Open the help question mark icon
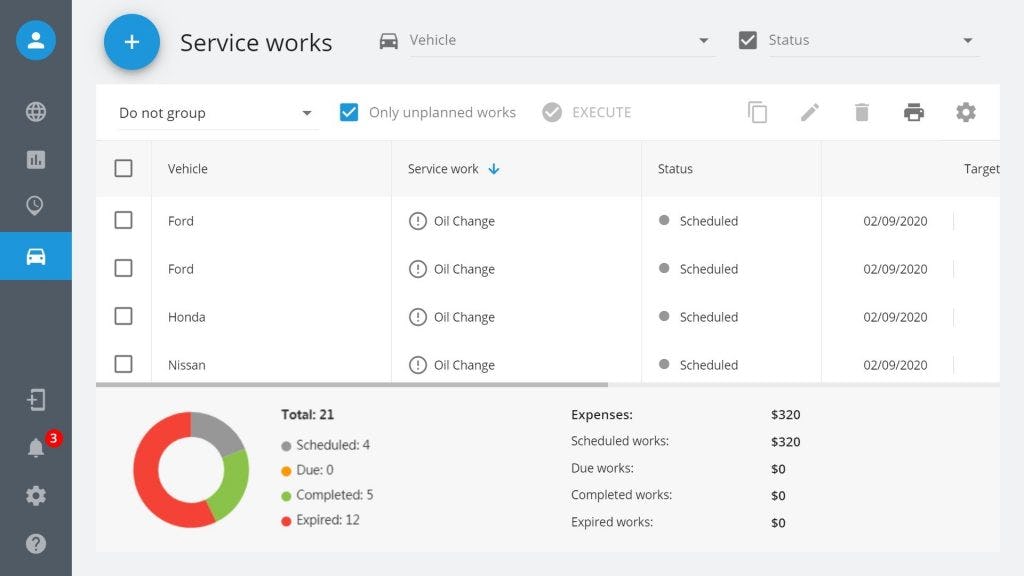This screenshot has height=576, width=1024. coord(36,543)
